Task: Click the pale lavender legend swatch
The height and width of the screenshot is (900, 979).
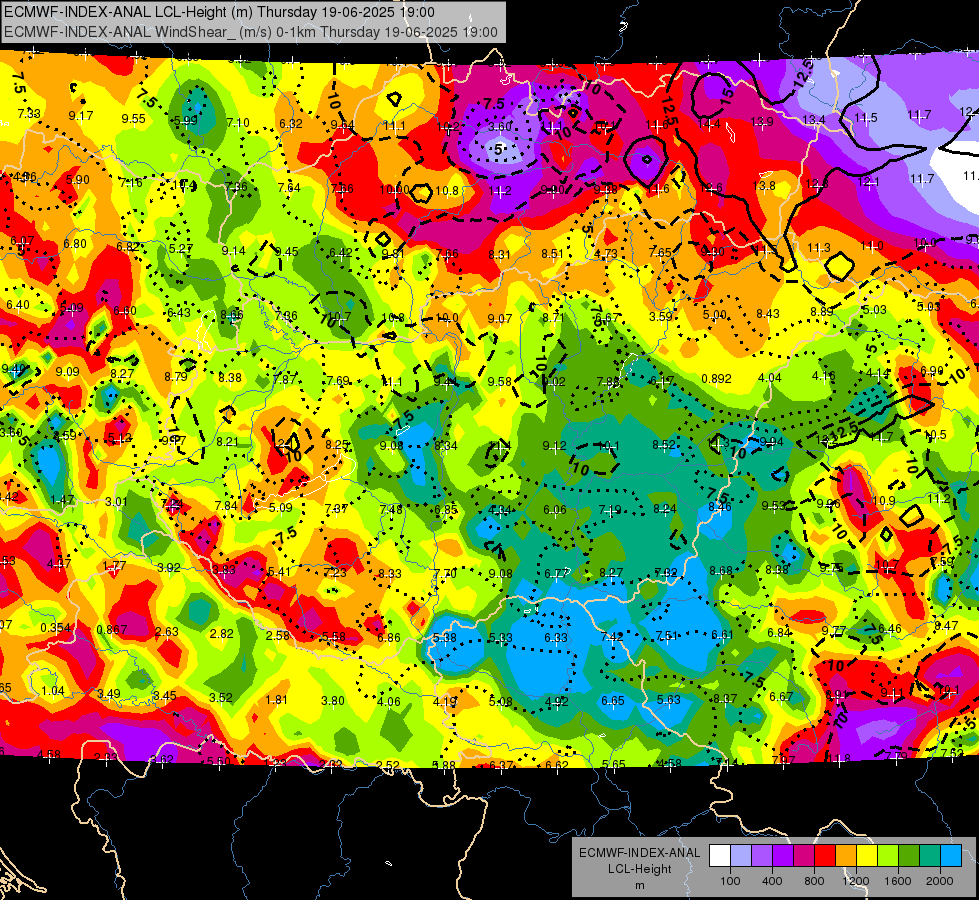Action: coord(741,856)
